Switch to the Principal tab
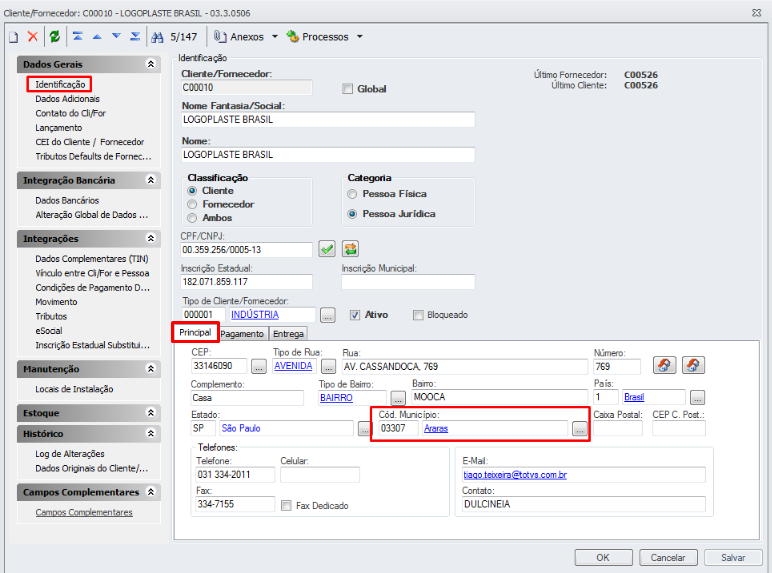This screenshot has width=772, height=573. pos(195,332)
